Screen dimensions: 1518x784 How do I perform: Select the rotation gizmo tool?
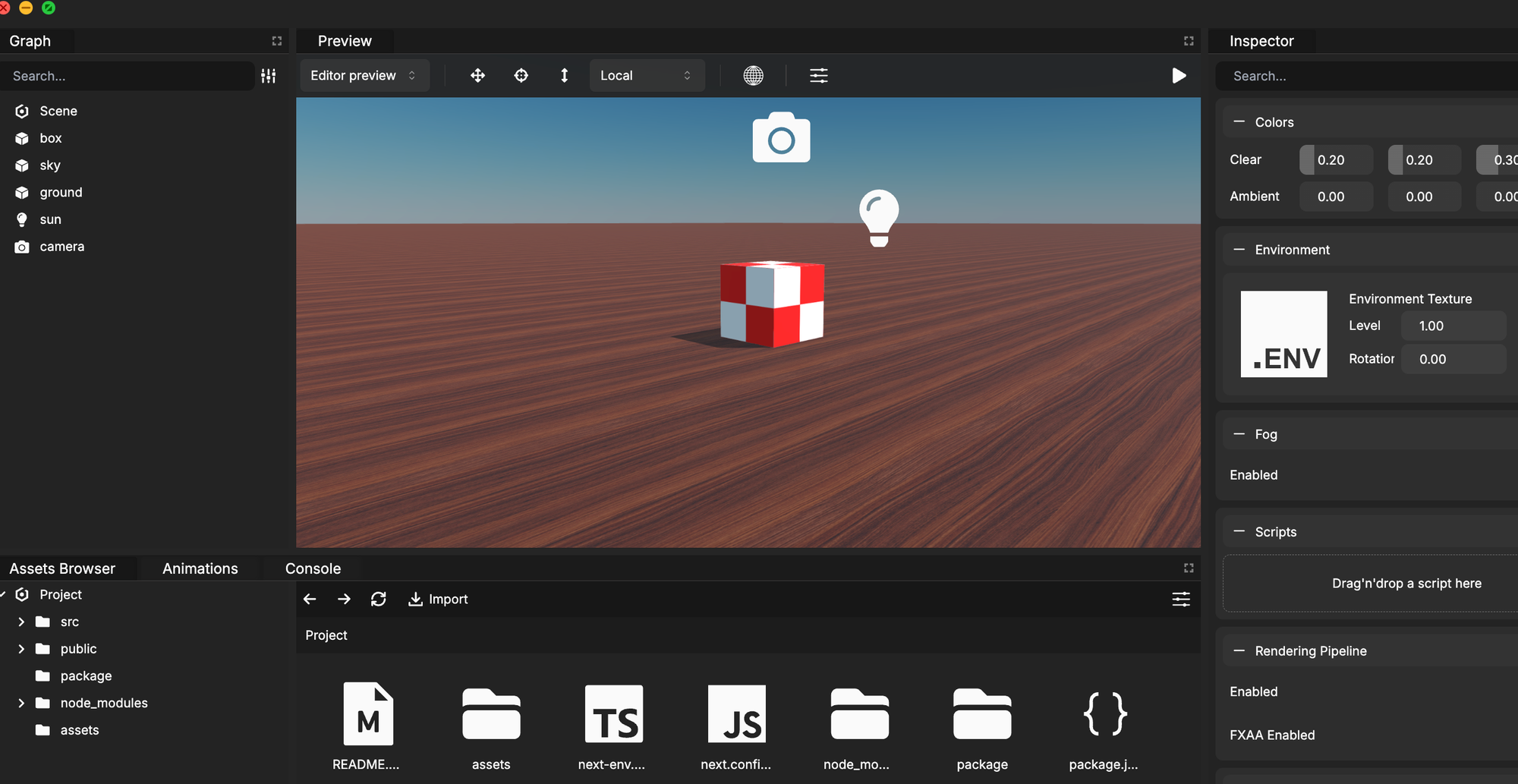coord(521,76)
